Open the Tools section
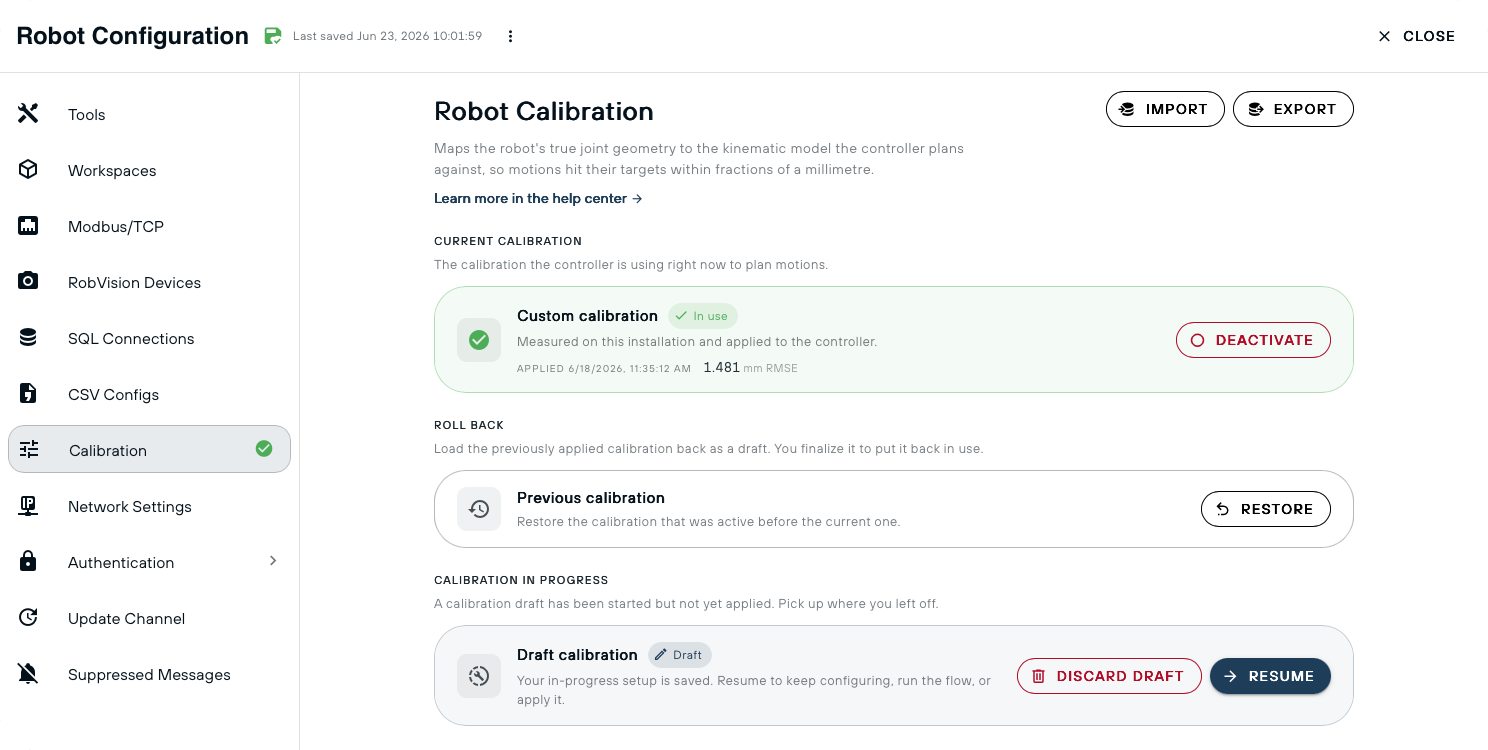The image size is (1488, 750). point(150,114)
